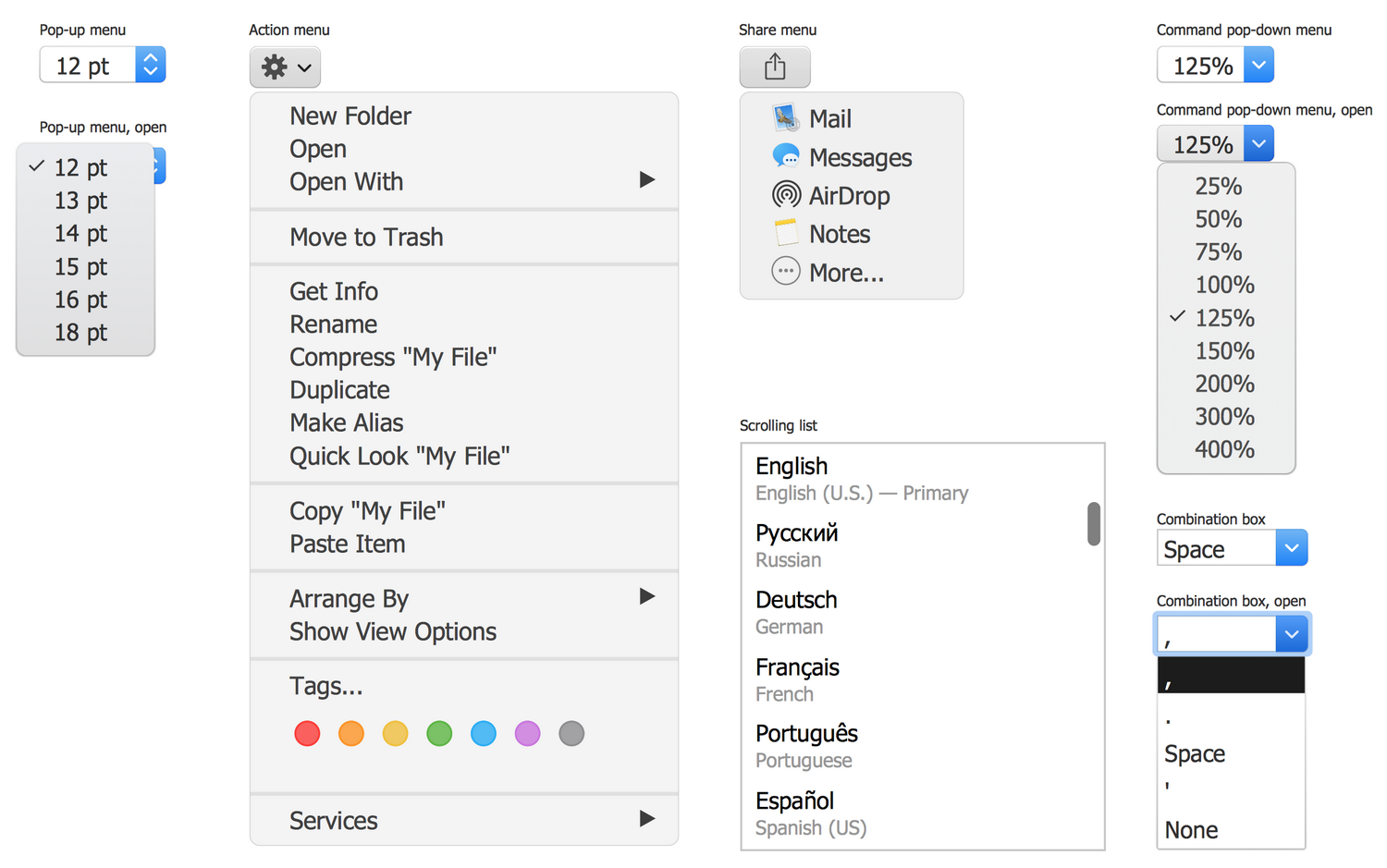Choose Mail in the share menu
The height and width of the screenshot is (868, 1387).
click(829, 119)
